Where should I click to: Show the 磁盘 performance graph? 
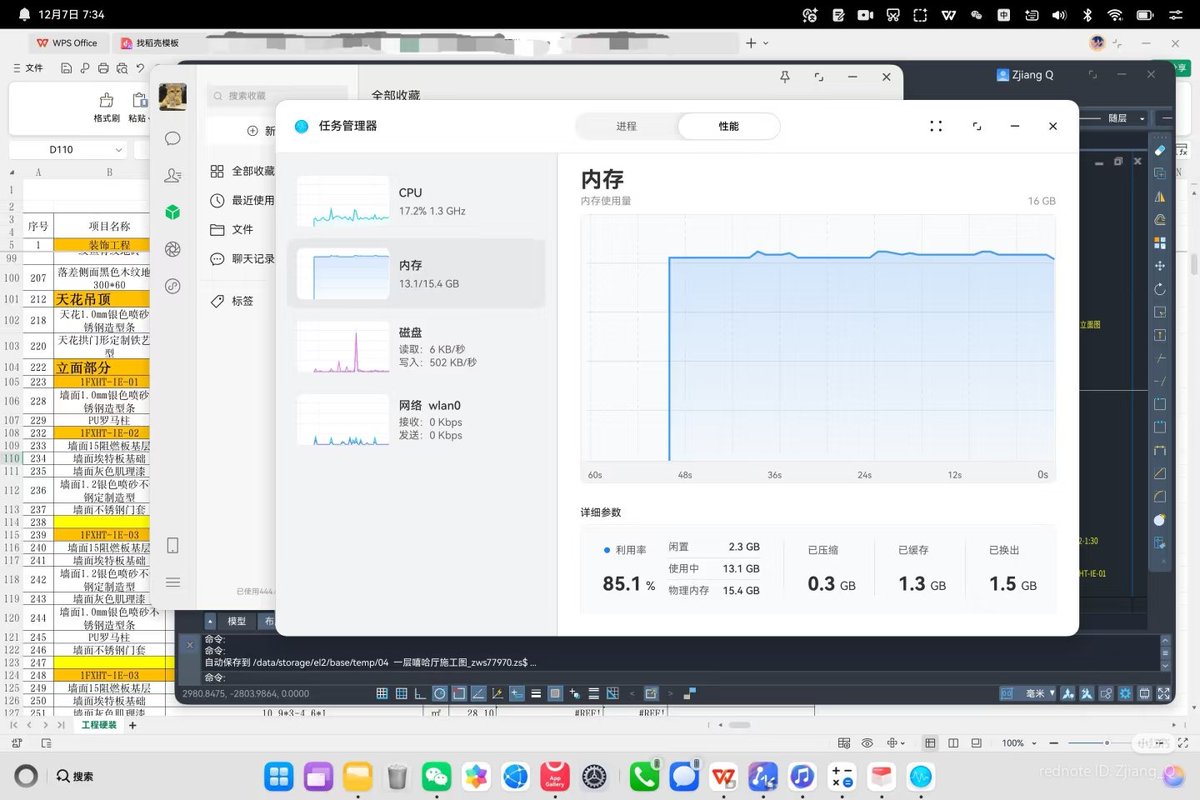(x=416, y=346)
